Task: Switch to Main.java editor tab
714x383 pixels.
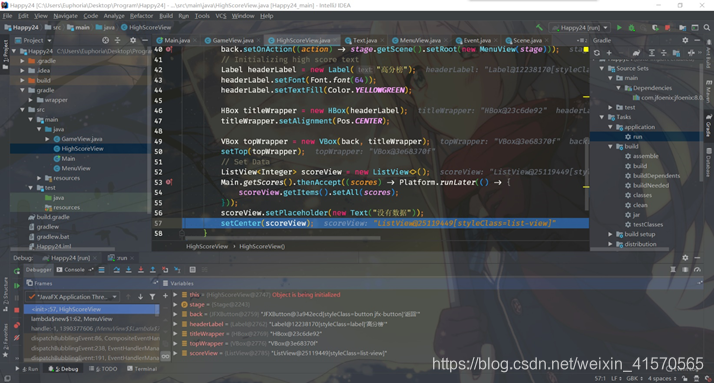Action: click(x=177, y=41)
